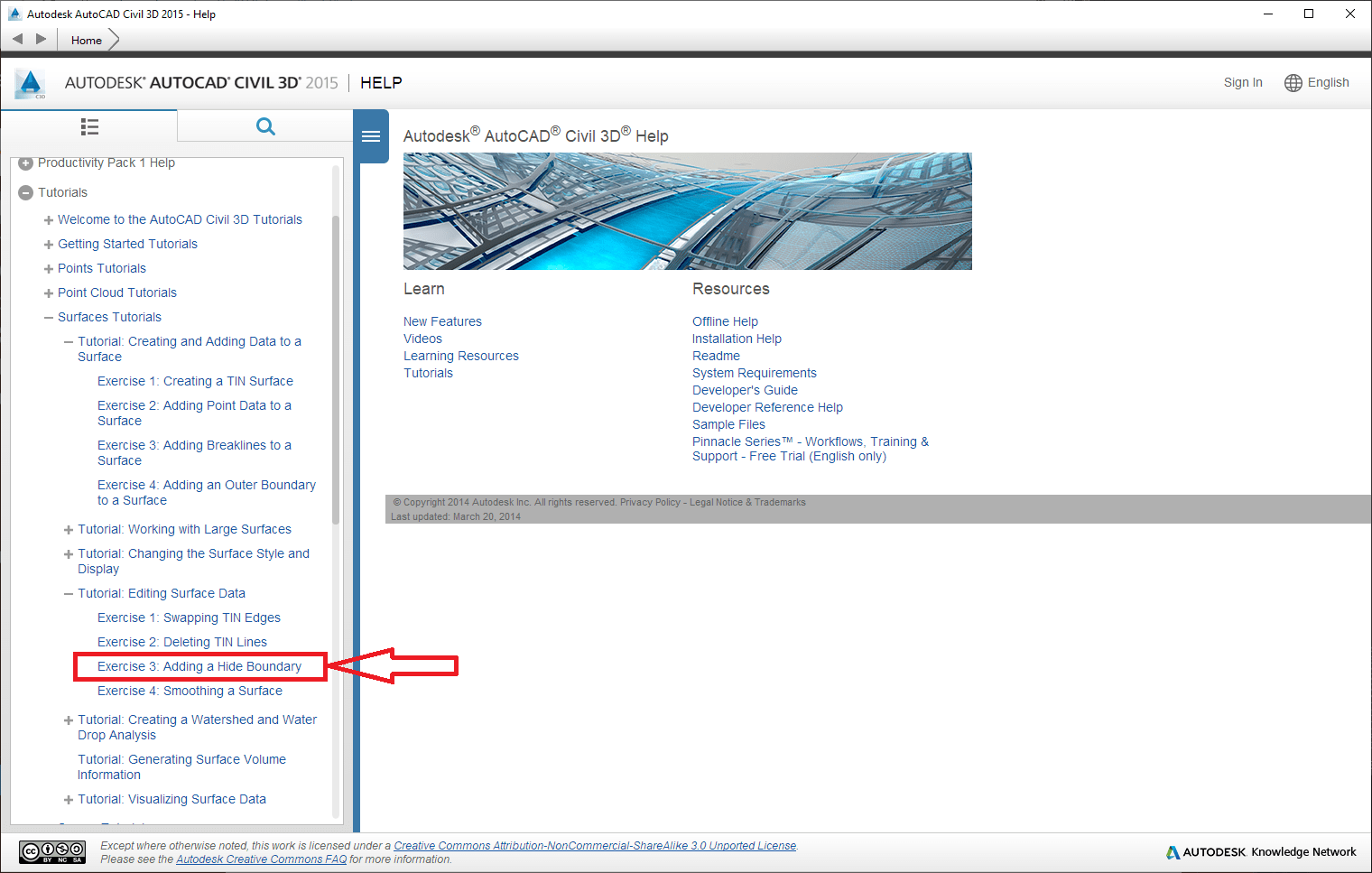
Task: Click Sign In at top right
Action: (x=1242, y=82)
